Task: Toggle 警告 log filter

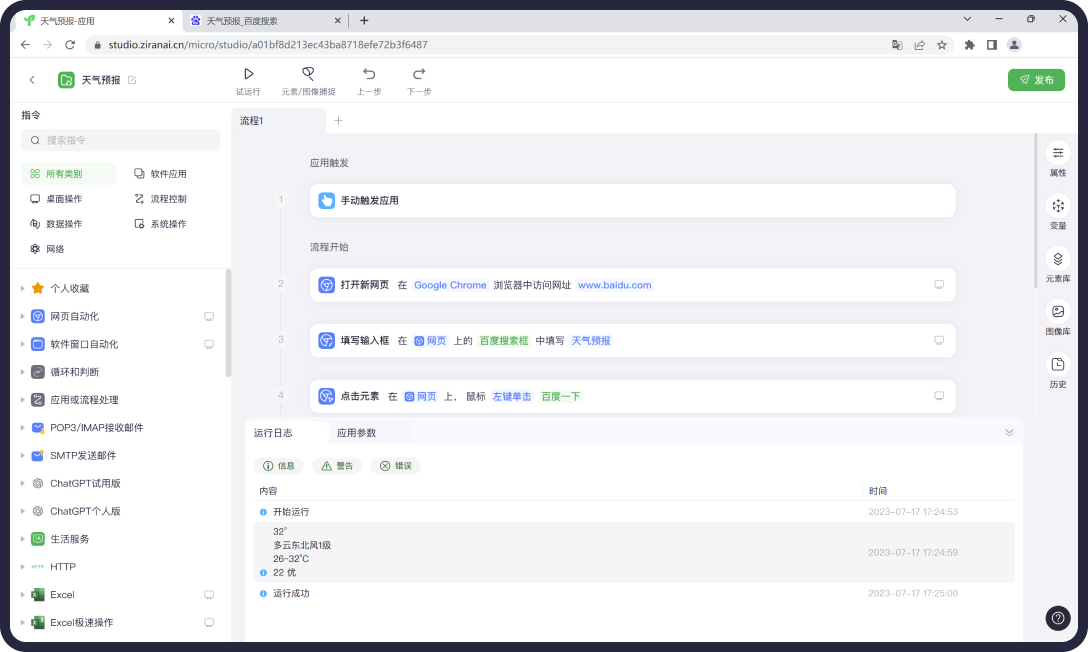Action: [x=337, y=465]
